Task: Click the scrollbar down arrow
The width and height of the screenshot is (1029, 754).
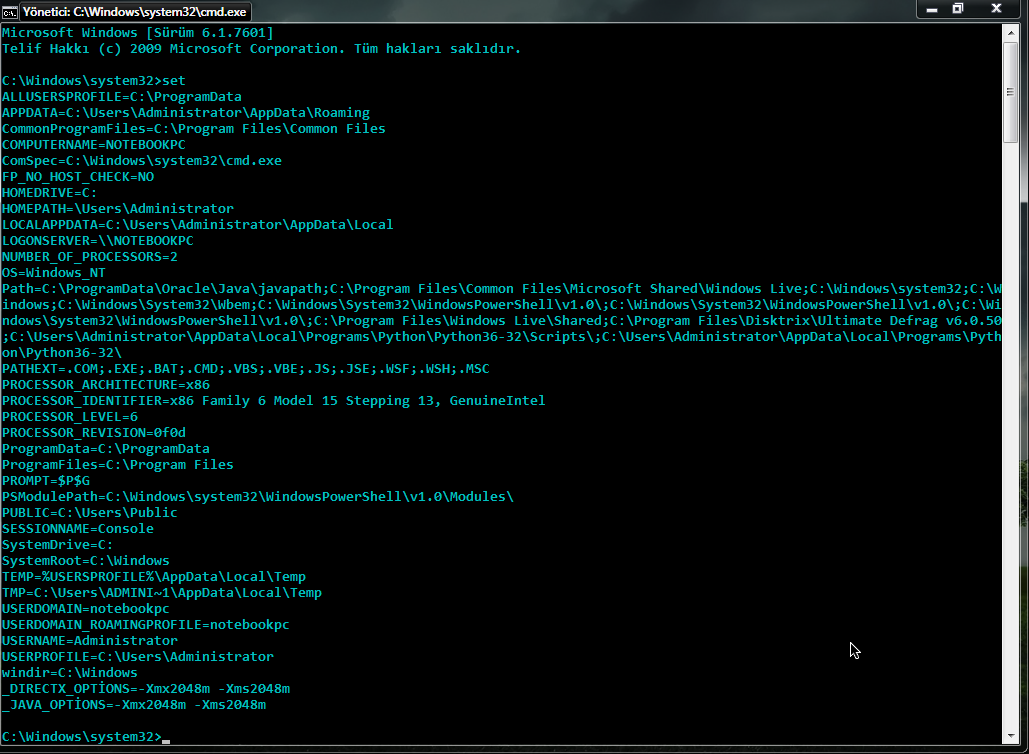Action: pyautogui.click(x=1011, y=736)
